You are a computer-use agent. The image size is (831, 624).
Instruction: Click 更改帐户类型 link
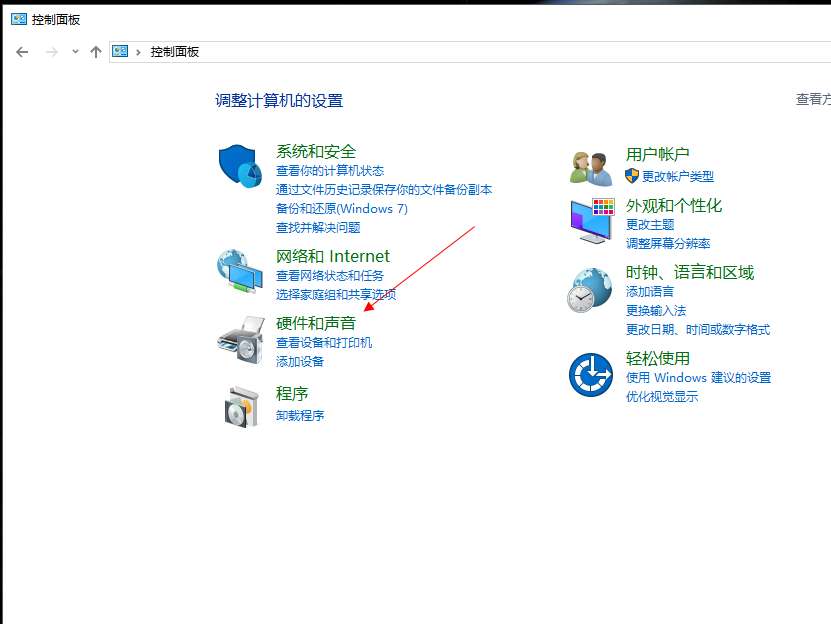[x=678, y=177]
